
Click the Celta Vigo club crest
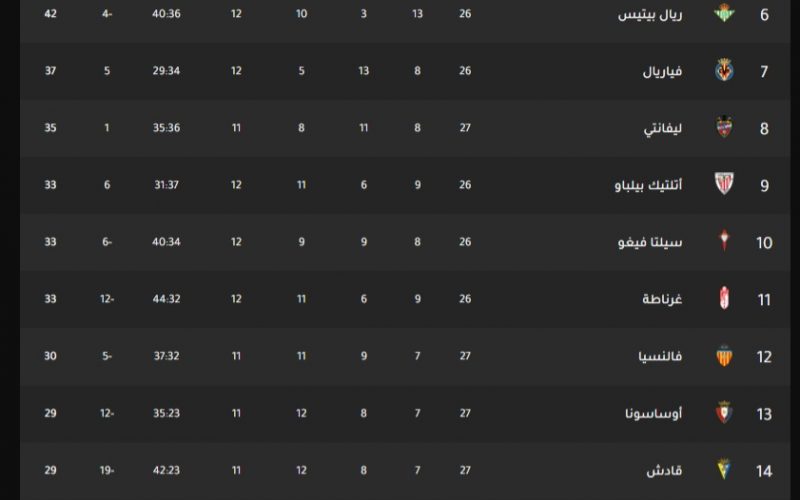click(724, 241)
